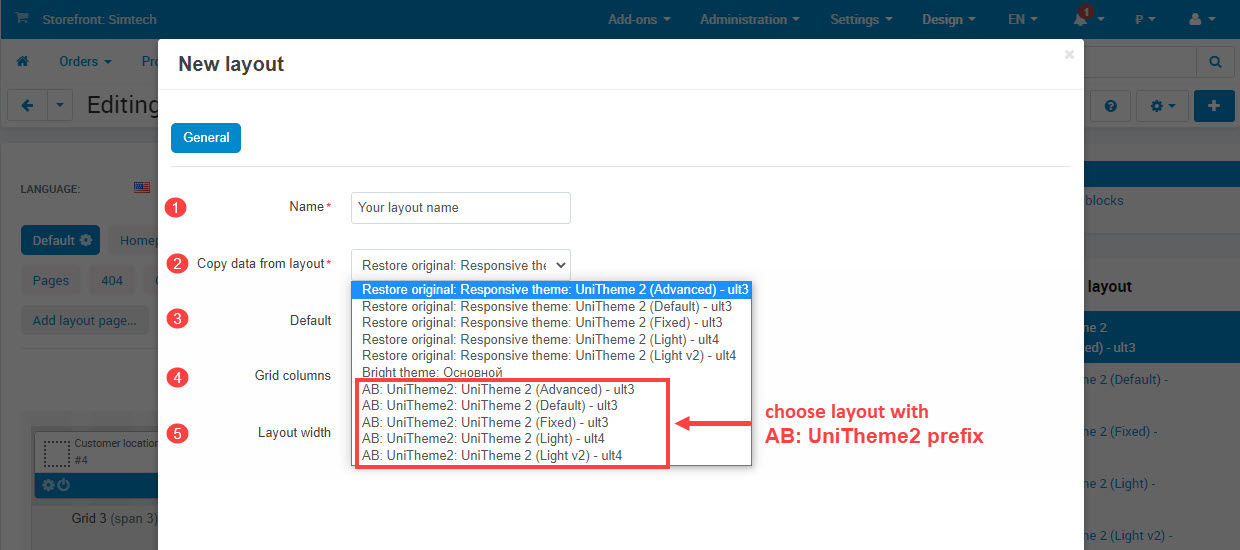The image size is (1240, 550).
Task: Choose Restore original UniTheme 2 (Light v2) - ult4
Action: pyautogui.click(x=551, y=355)
